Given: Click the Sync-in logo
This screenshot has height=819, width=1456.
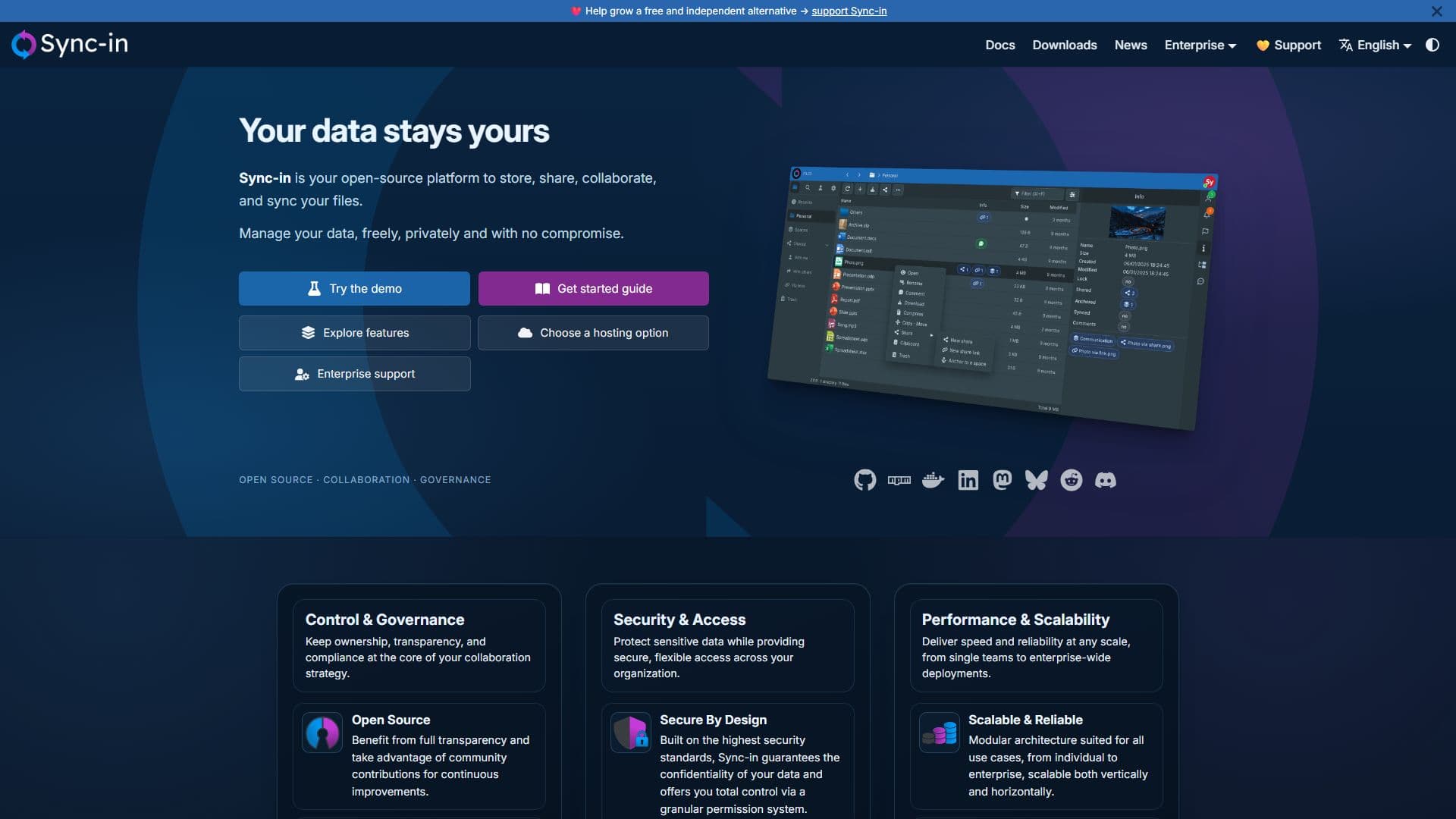Looking at the screenshot, I should pyautogui.click(x=70, y=44).
